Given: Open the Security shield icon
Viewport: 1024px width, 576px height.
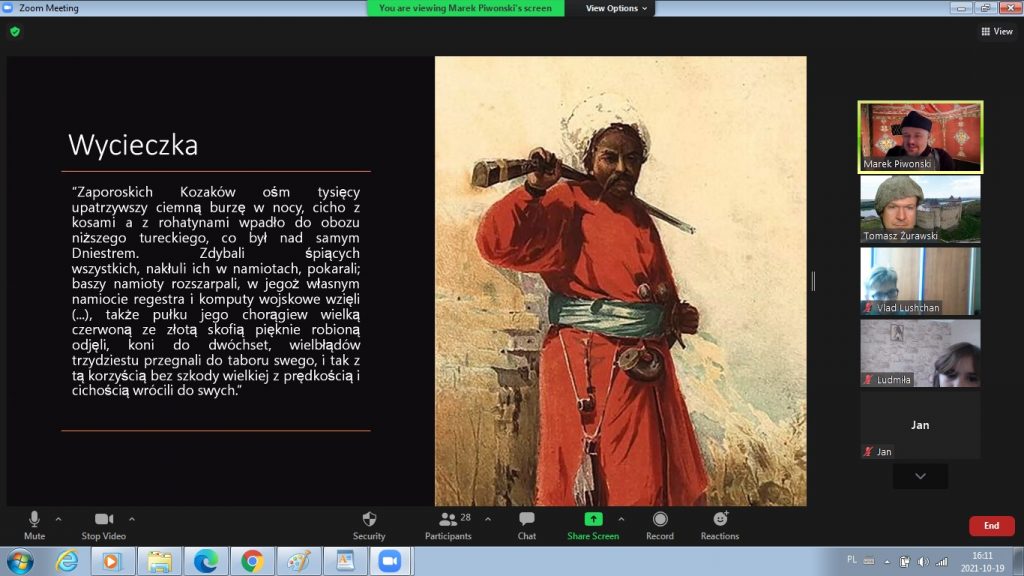Looking at the screenshot, I should 369,519.
